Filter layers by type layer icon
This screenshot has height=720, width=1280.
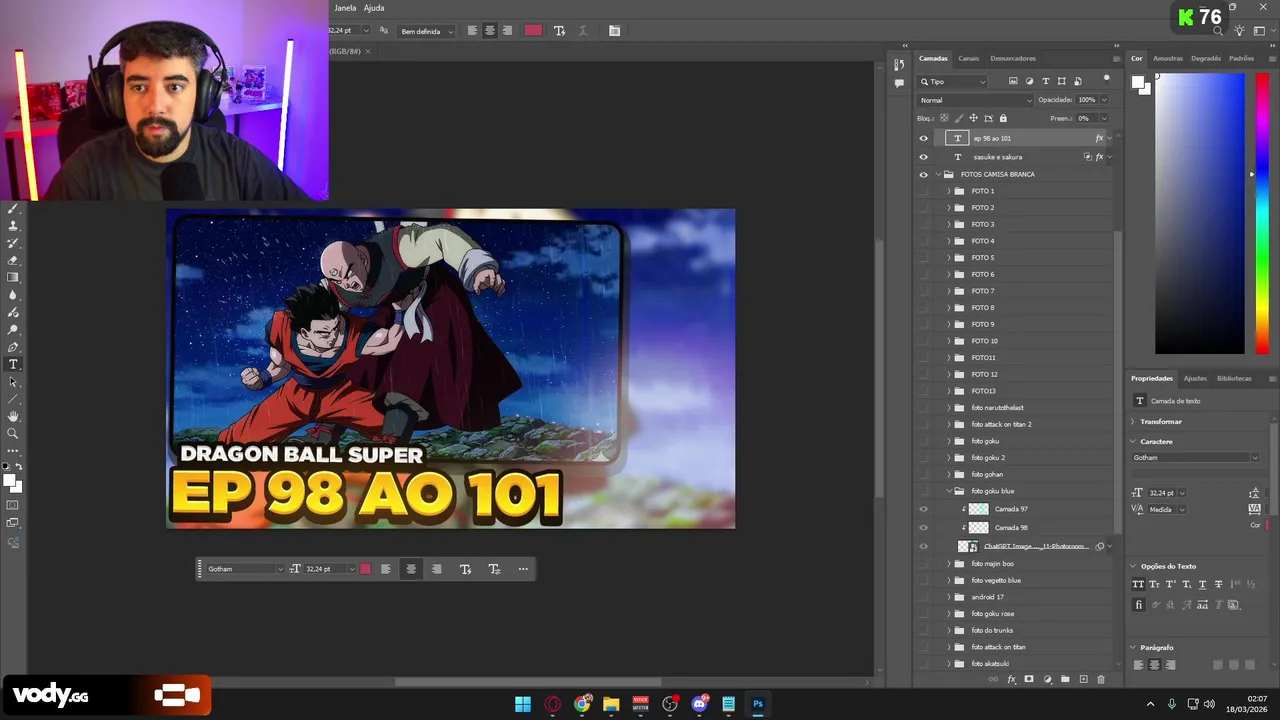[x=1046, y=81]
